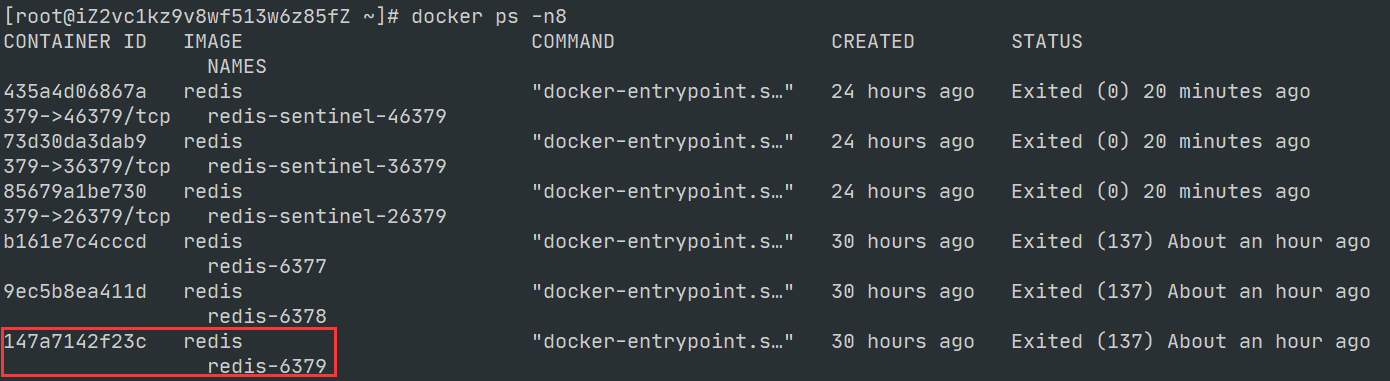Click the CONTAINER ID column header
The image size is (1390, 381).
coord(75,42)
